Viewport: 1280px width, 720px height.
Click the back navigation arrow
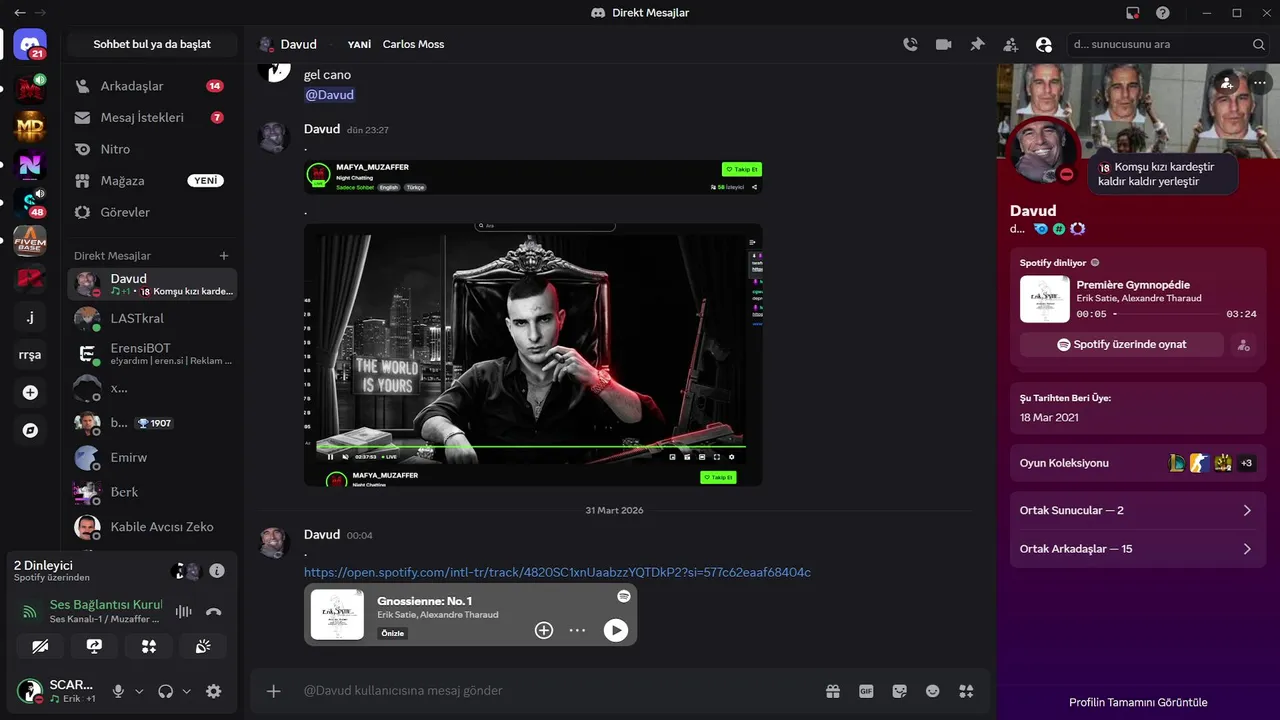(x=20, y=13)
